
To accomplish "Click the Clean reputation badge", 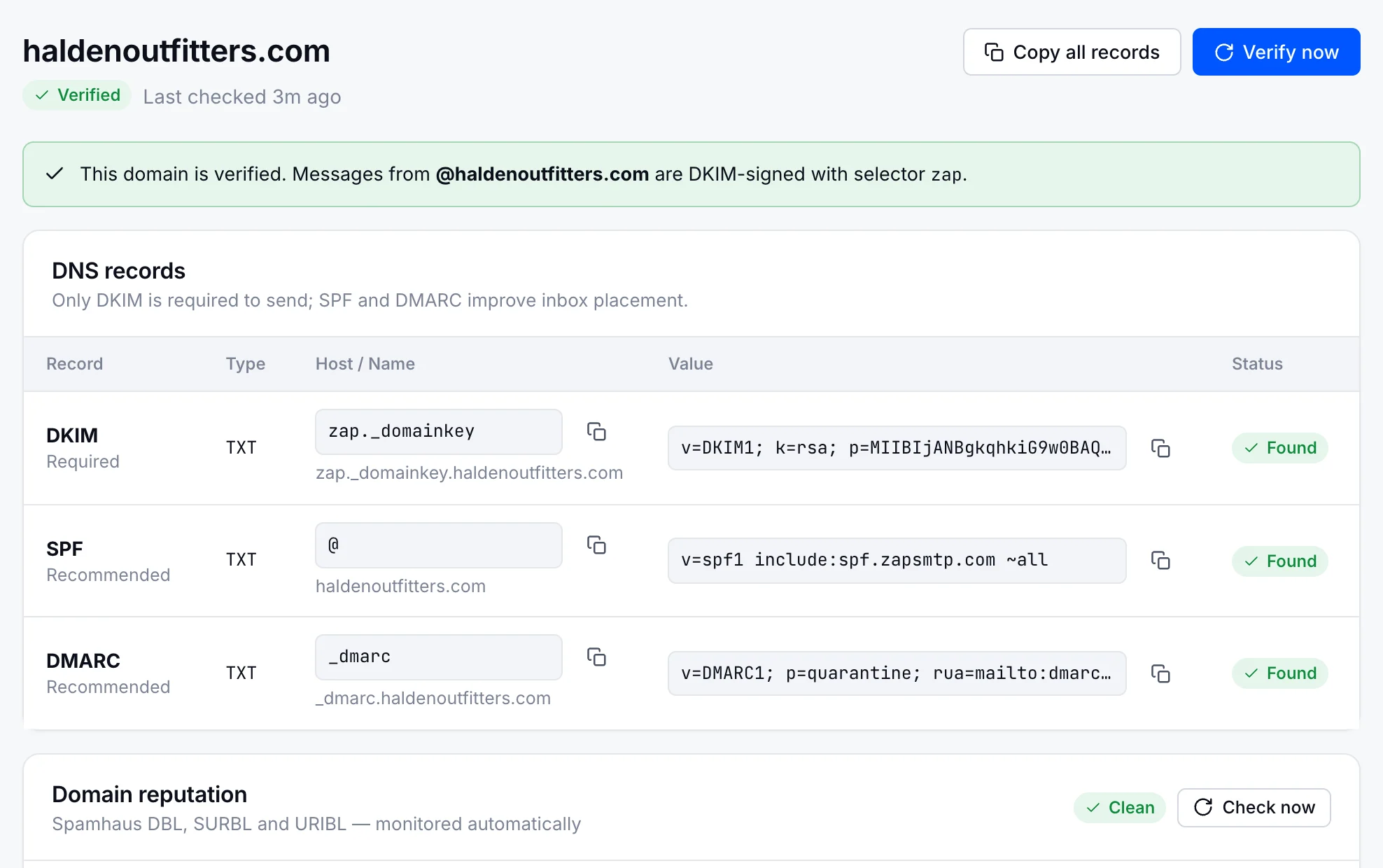I will [x=1120, y=808].
